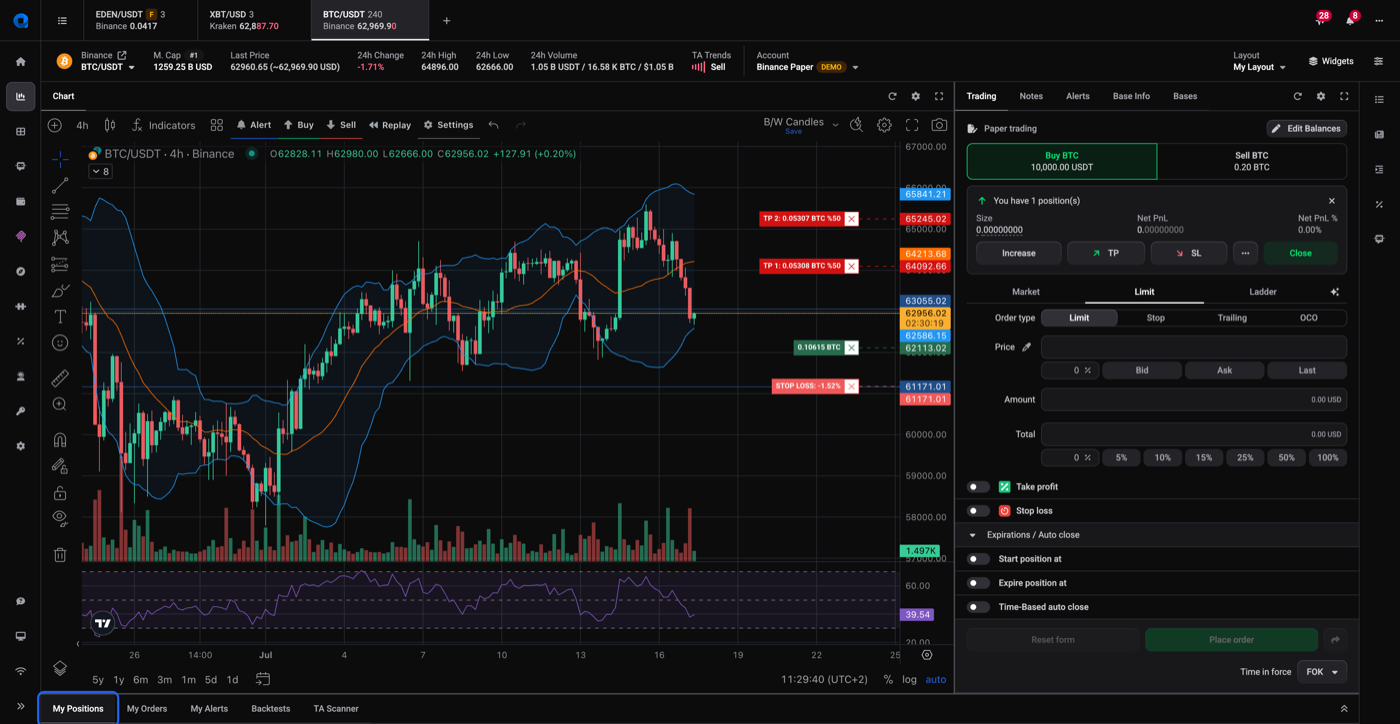Pick price from chart with pencil icon
This screenshot has width=1400, height=724.
(x=1026, y=347)
